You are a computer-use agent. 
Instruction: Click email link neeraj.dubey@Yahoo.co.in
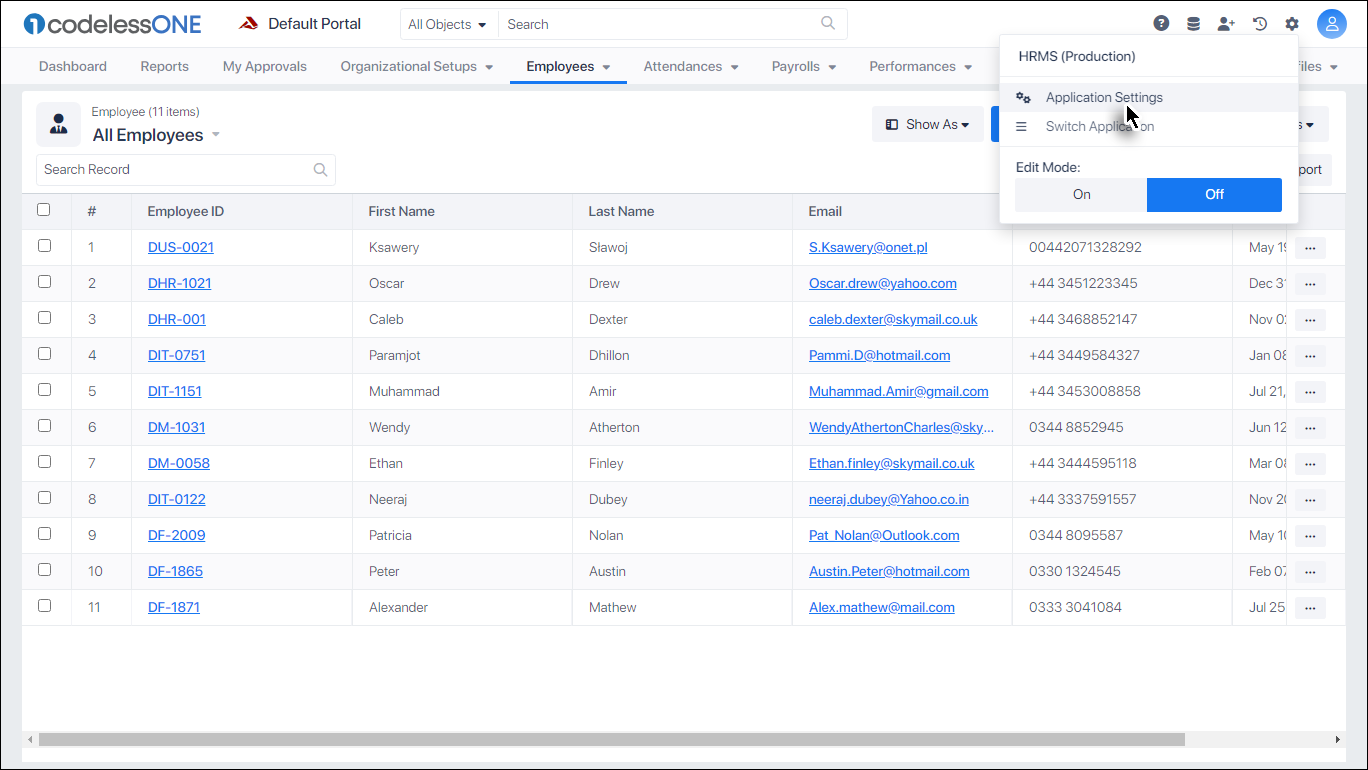click(x=889, y=500)
